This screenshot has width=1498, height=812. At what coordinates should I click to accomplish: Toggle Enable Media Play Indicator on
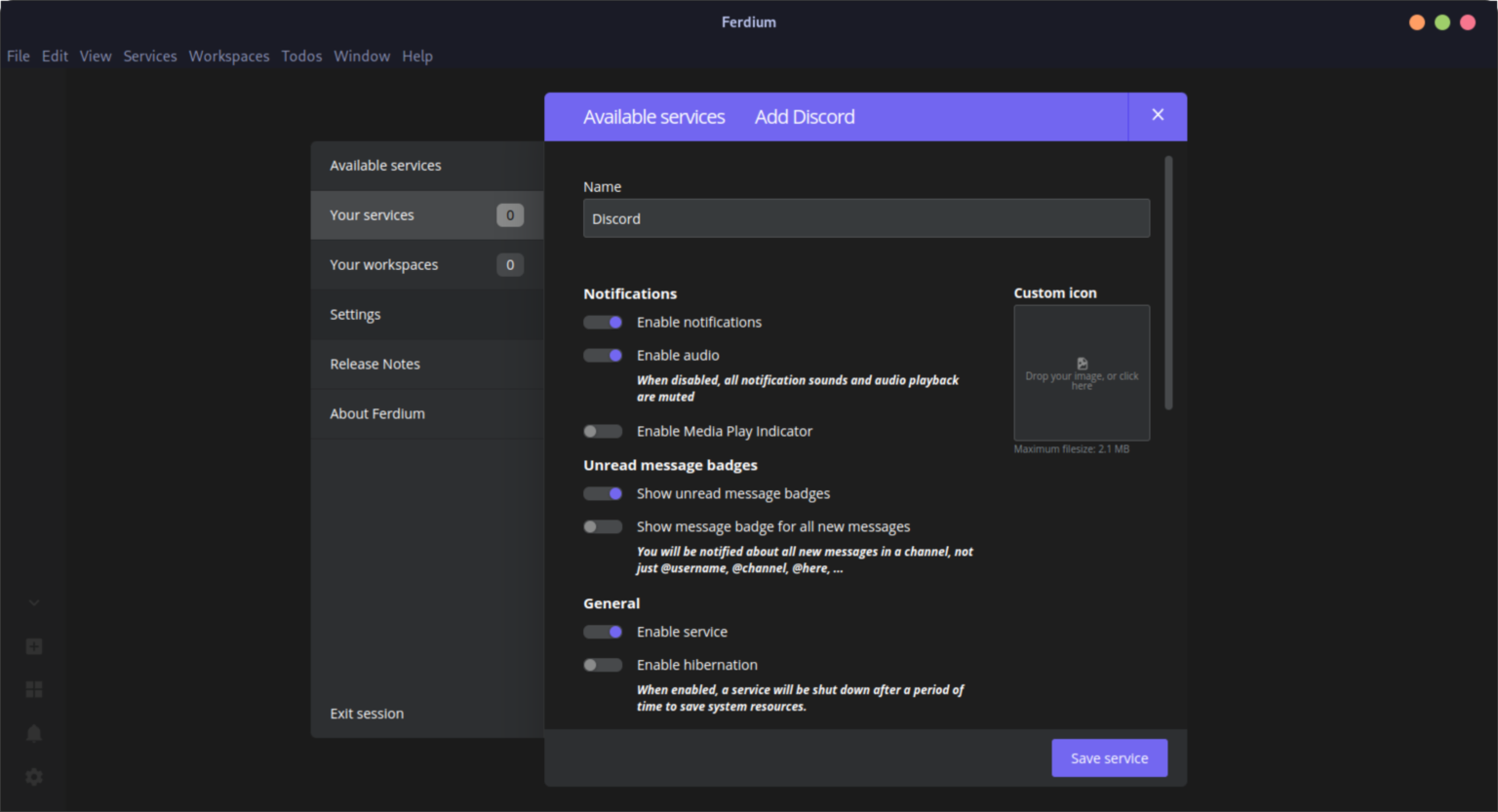click(x=603, y=431)
